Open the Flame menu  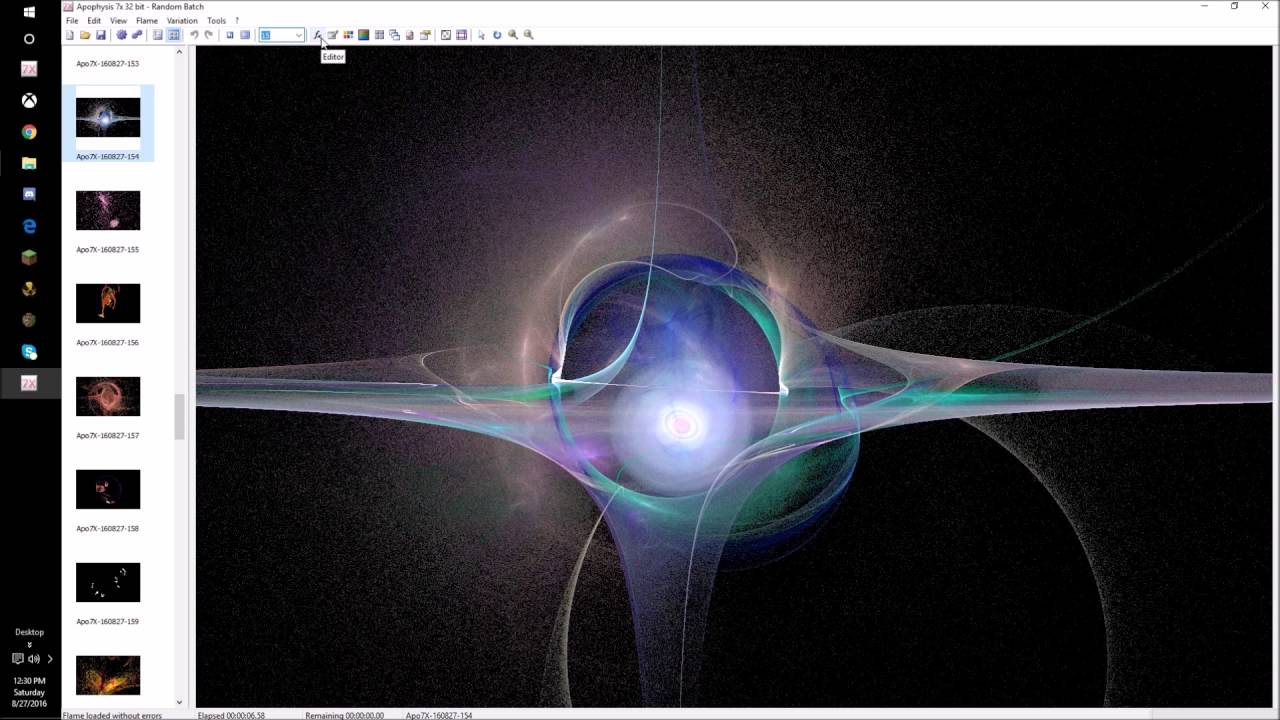[147, 20]
